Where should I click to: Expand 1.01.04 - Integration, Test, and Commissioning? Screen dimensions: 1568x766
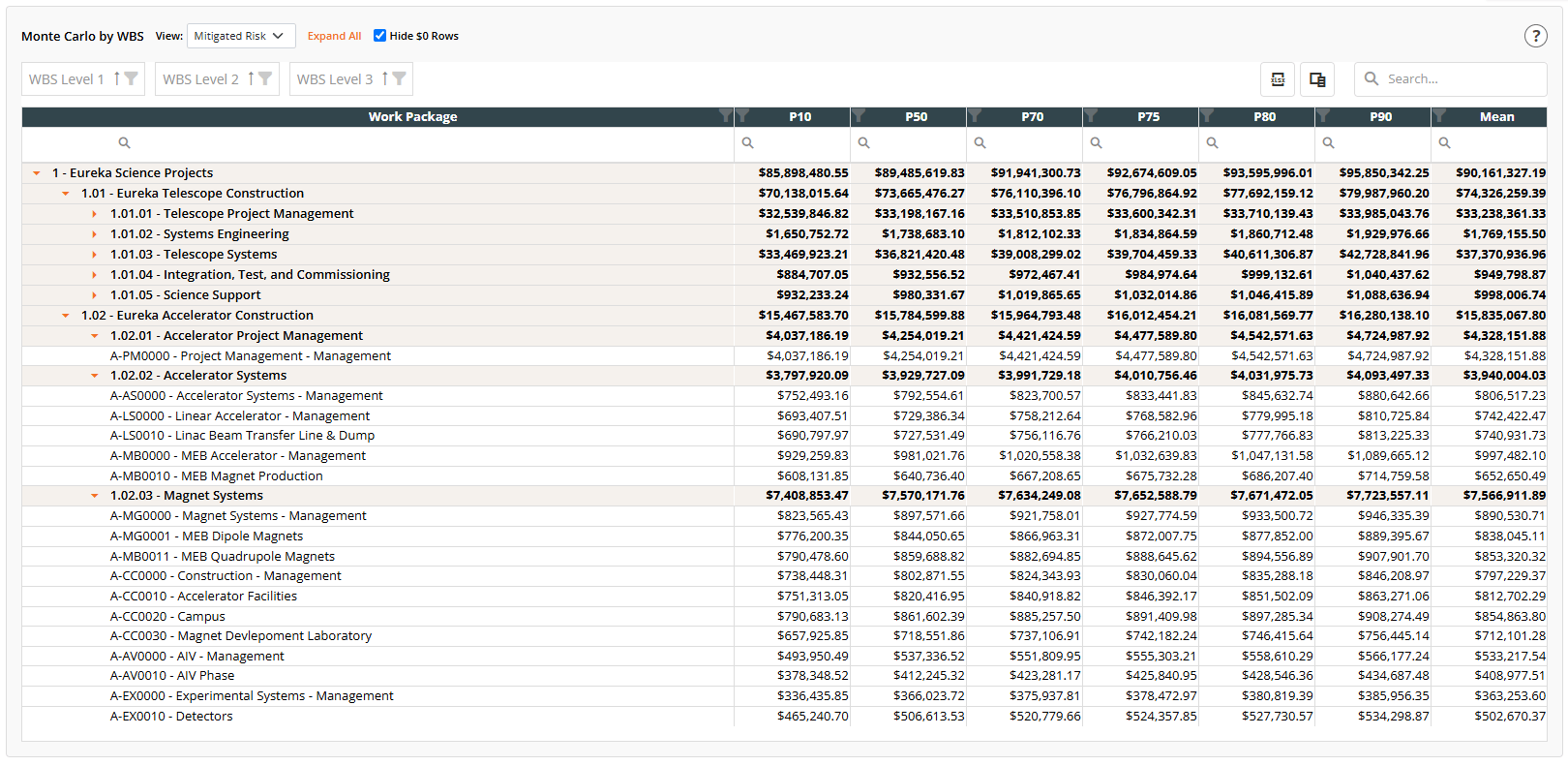click(94, 275)
